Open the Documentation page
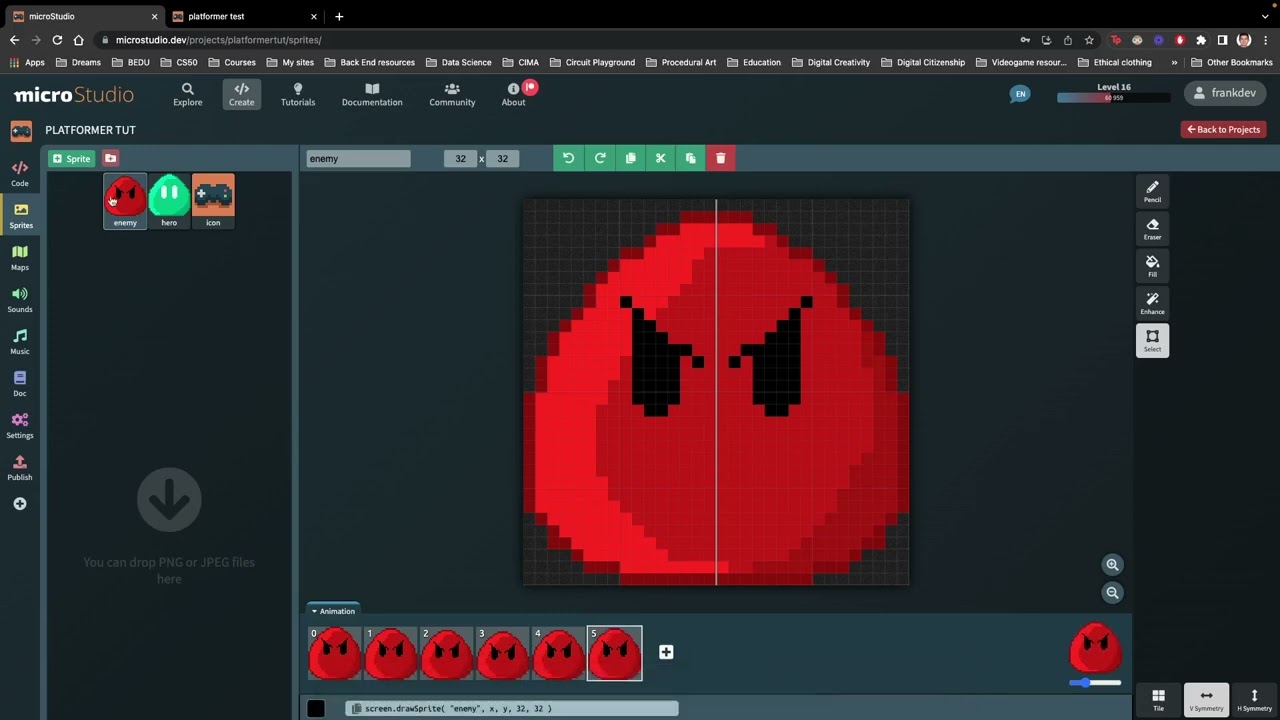Screen dimensions: 1280x720 tap(372, 94)
